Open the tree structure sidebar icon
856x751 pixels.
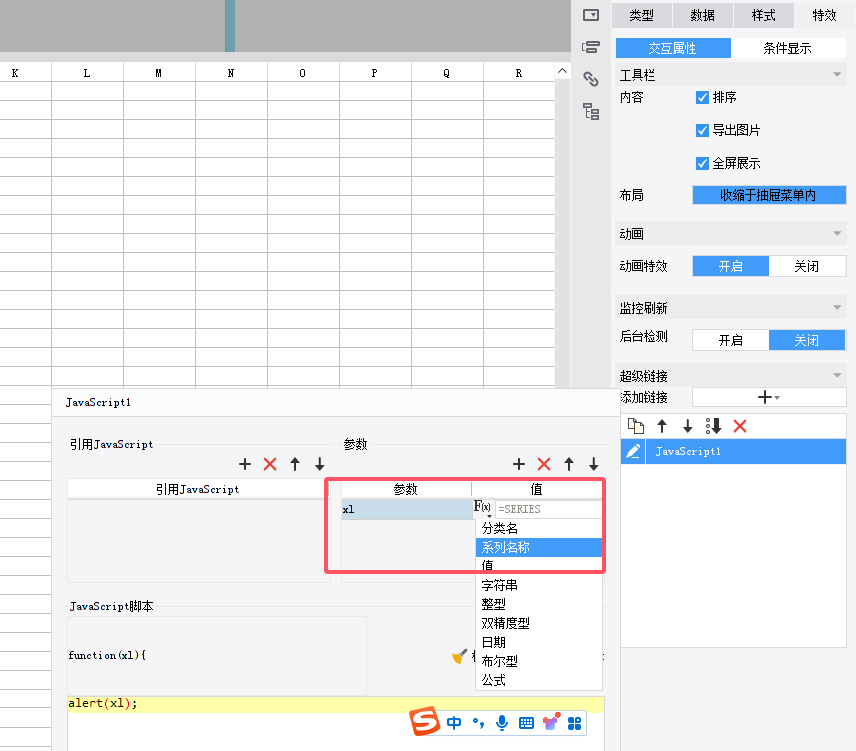[x=591, y=111]
